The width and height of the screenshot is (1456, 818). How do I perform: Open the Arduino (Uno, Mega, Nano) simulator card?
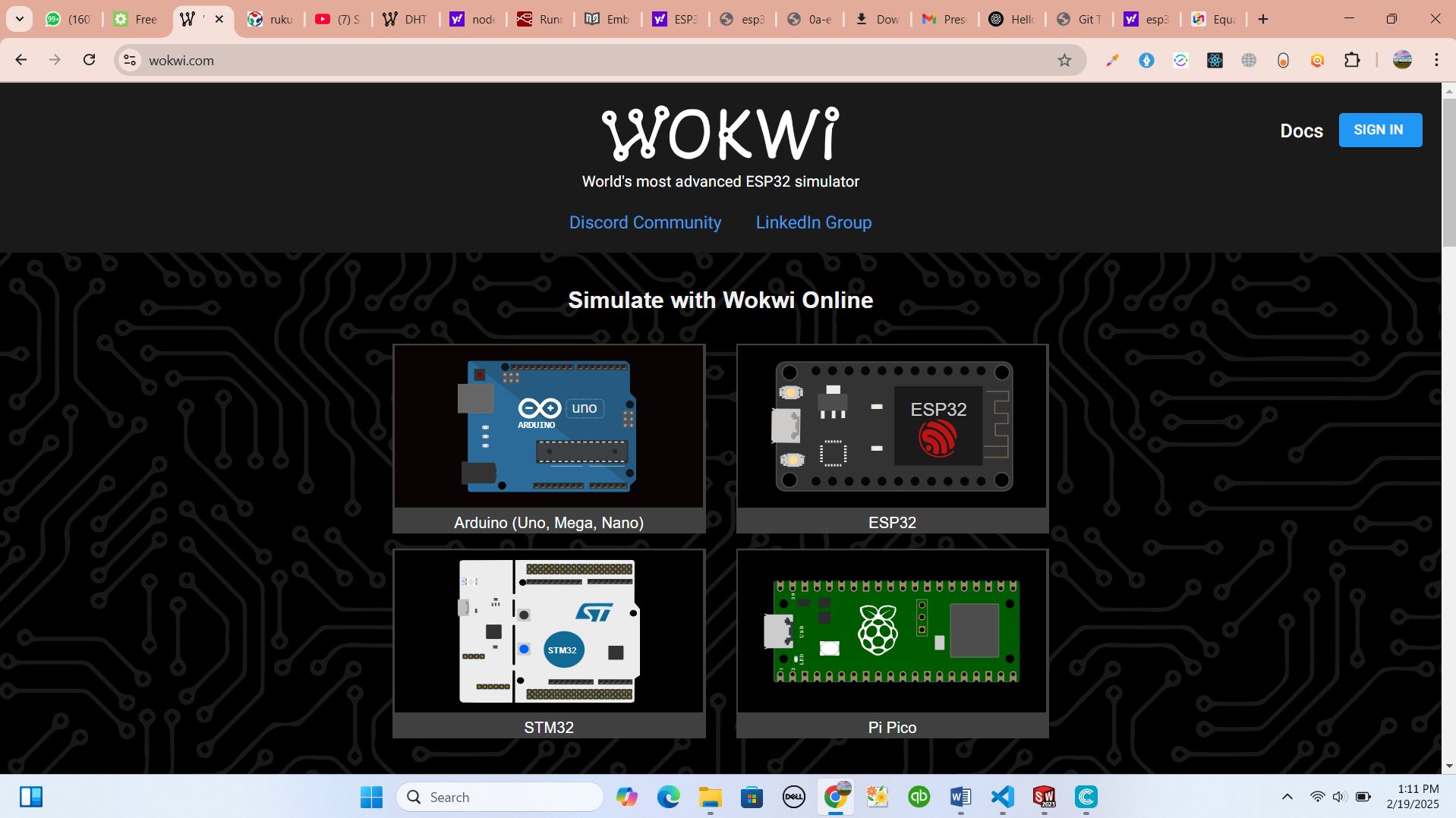pyautogui.click(x=549, y=439)
